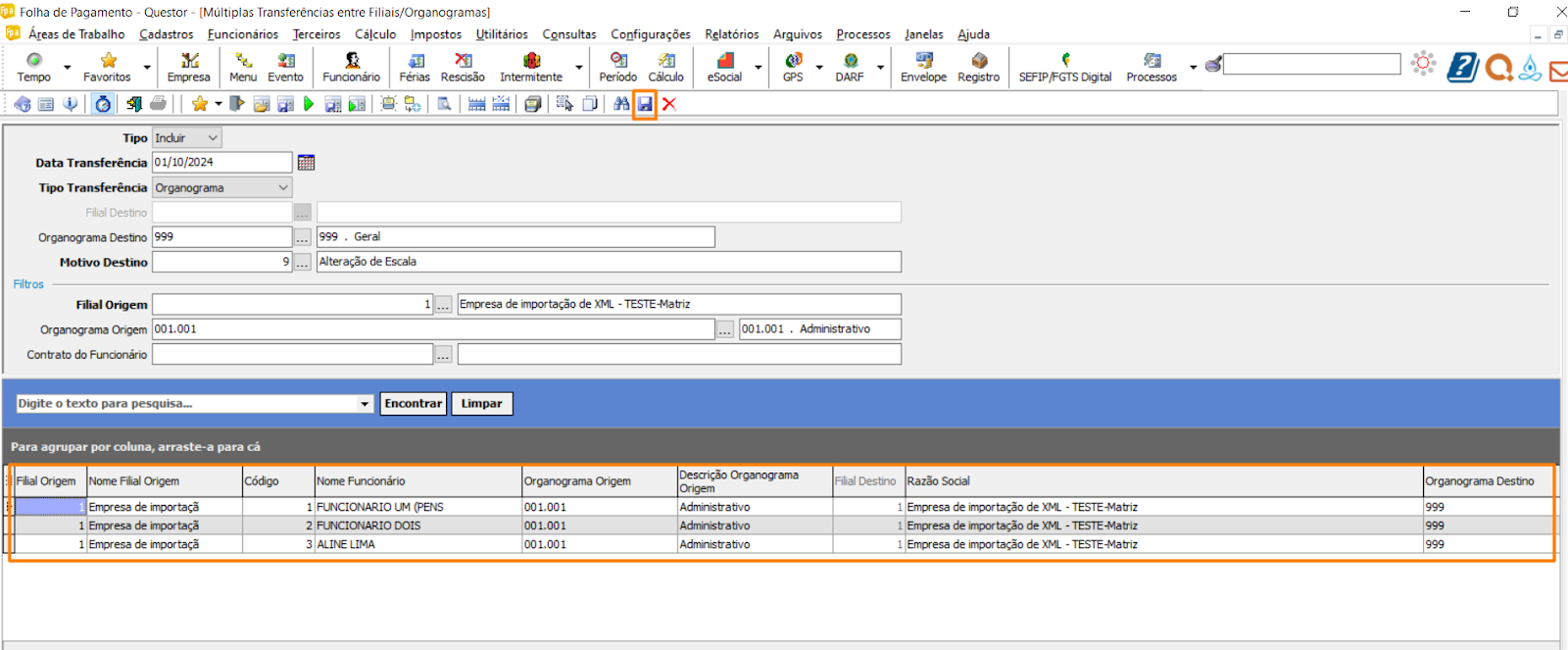The image size is (1568, 650).
Task: Click the lookup button beside Motivo Destino
Action: 303,262
